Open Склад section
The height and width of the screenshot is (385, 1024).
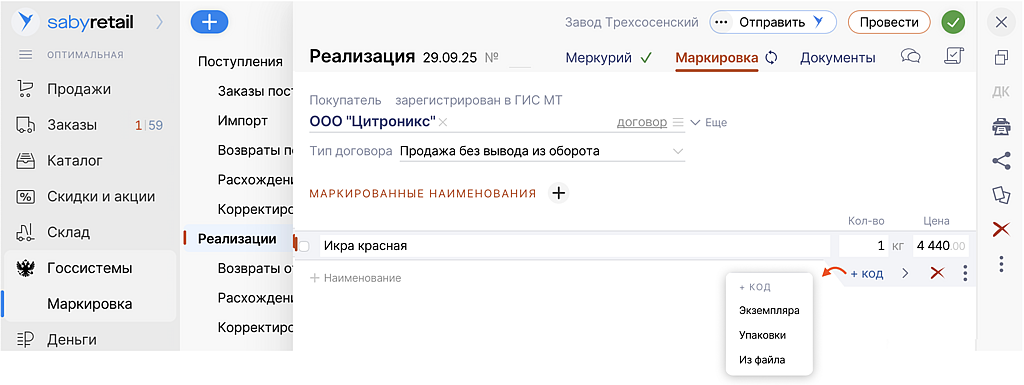pyautogui.click(x=69, y=232)
